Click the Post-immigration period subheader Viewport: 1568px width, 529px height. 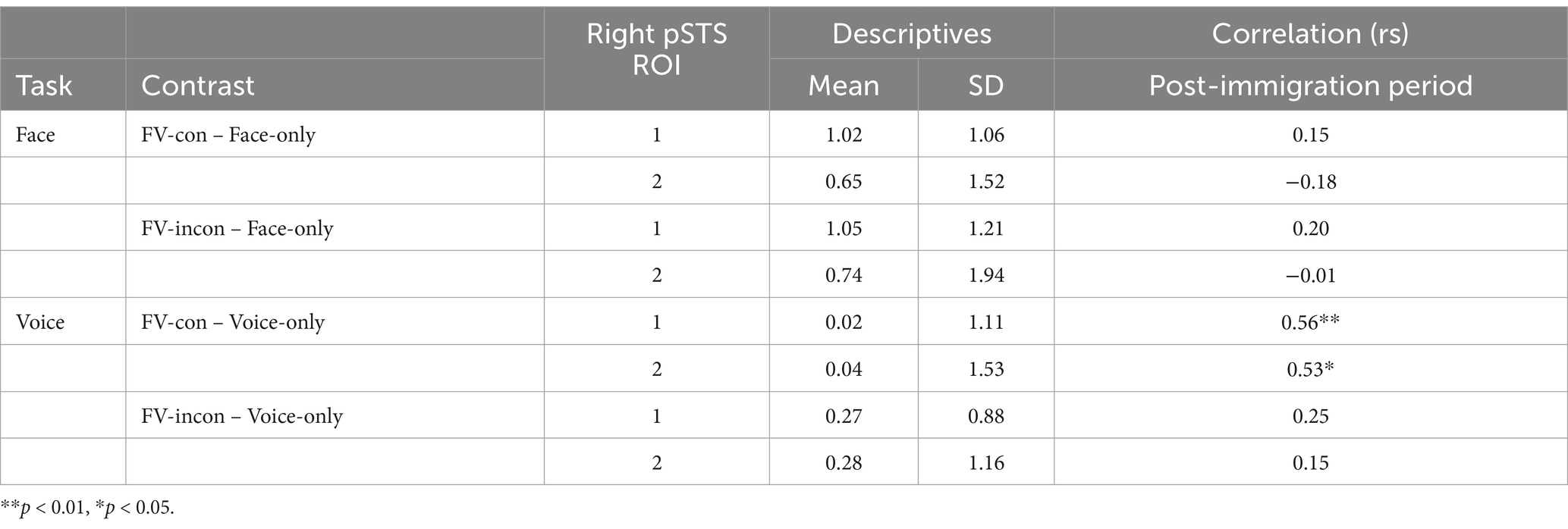[1310, 86]
